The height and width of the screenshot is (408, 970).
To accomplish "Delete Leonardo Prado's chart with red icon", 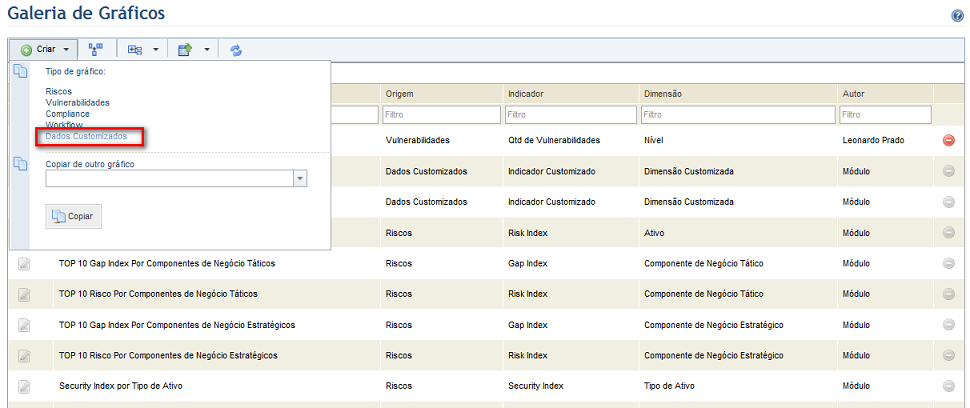I will pos(948,140).
